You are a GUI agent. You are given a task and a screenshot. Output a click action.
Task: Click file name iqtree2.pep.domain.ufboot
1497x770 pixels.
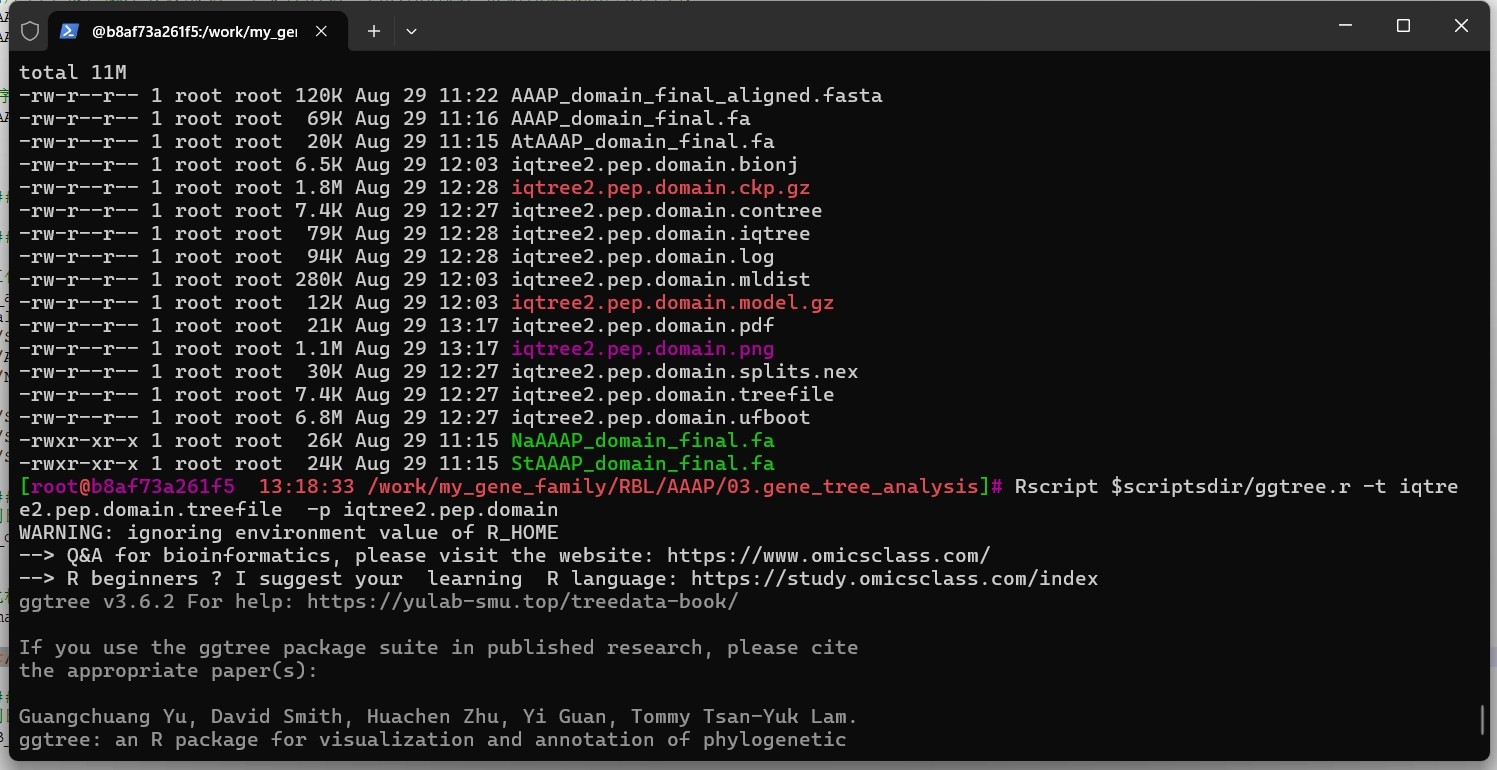pos(660,418)
